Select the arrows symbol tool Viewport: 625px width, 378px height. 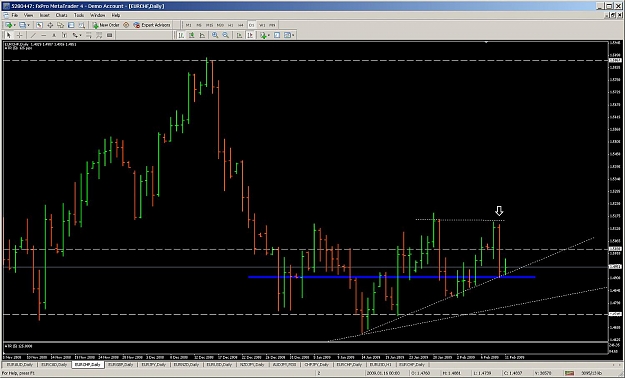[75, 35]
